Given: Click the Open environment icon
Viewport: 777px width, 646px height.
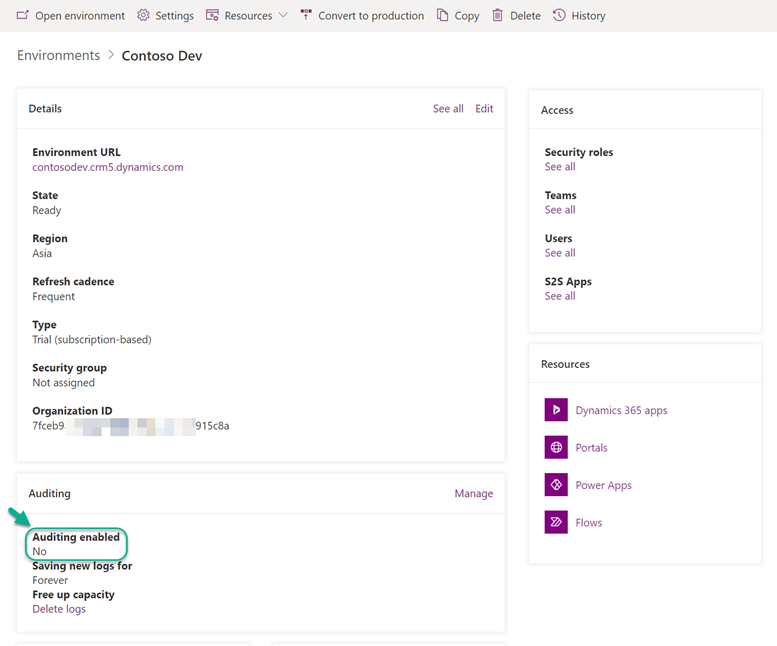Looking at the screenshot, I should [x=22, y=15].
